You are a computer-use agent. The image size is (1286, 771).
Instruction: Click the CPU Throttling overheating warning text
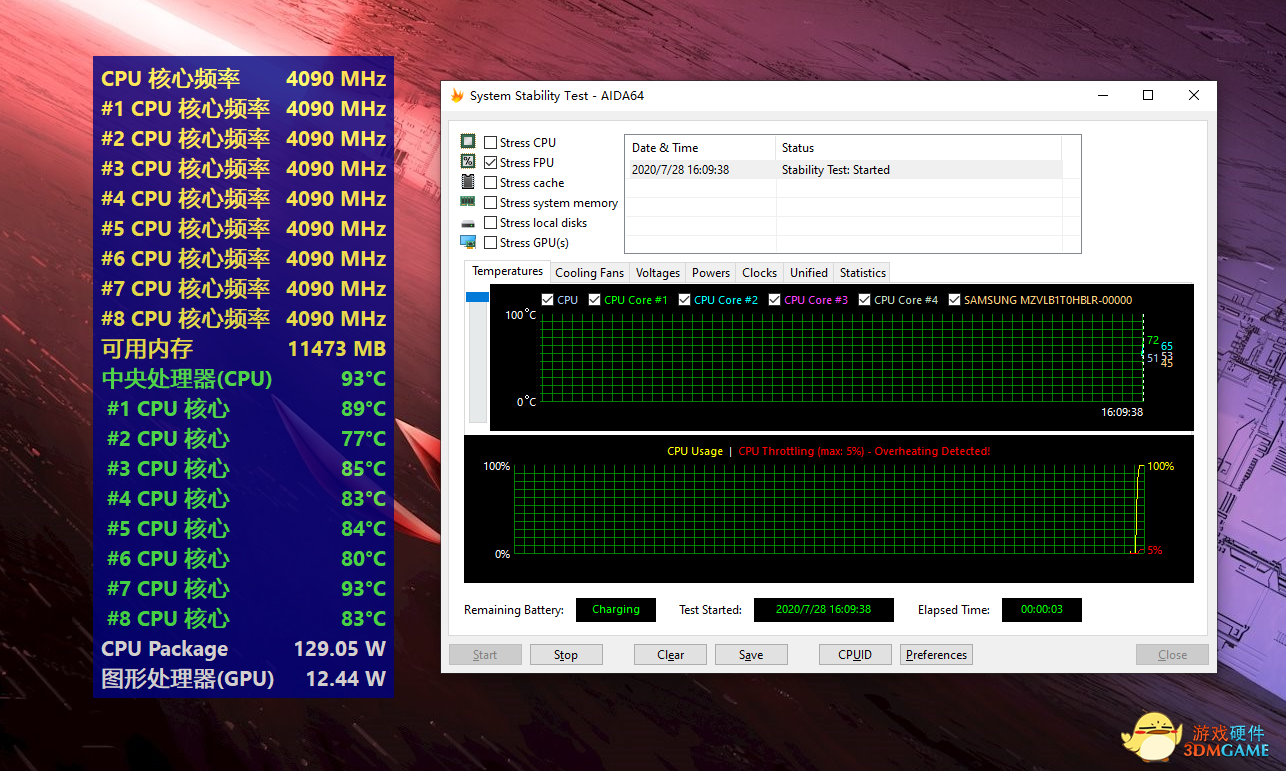click(x=864, y=451)
